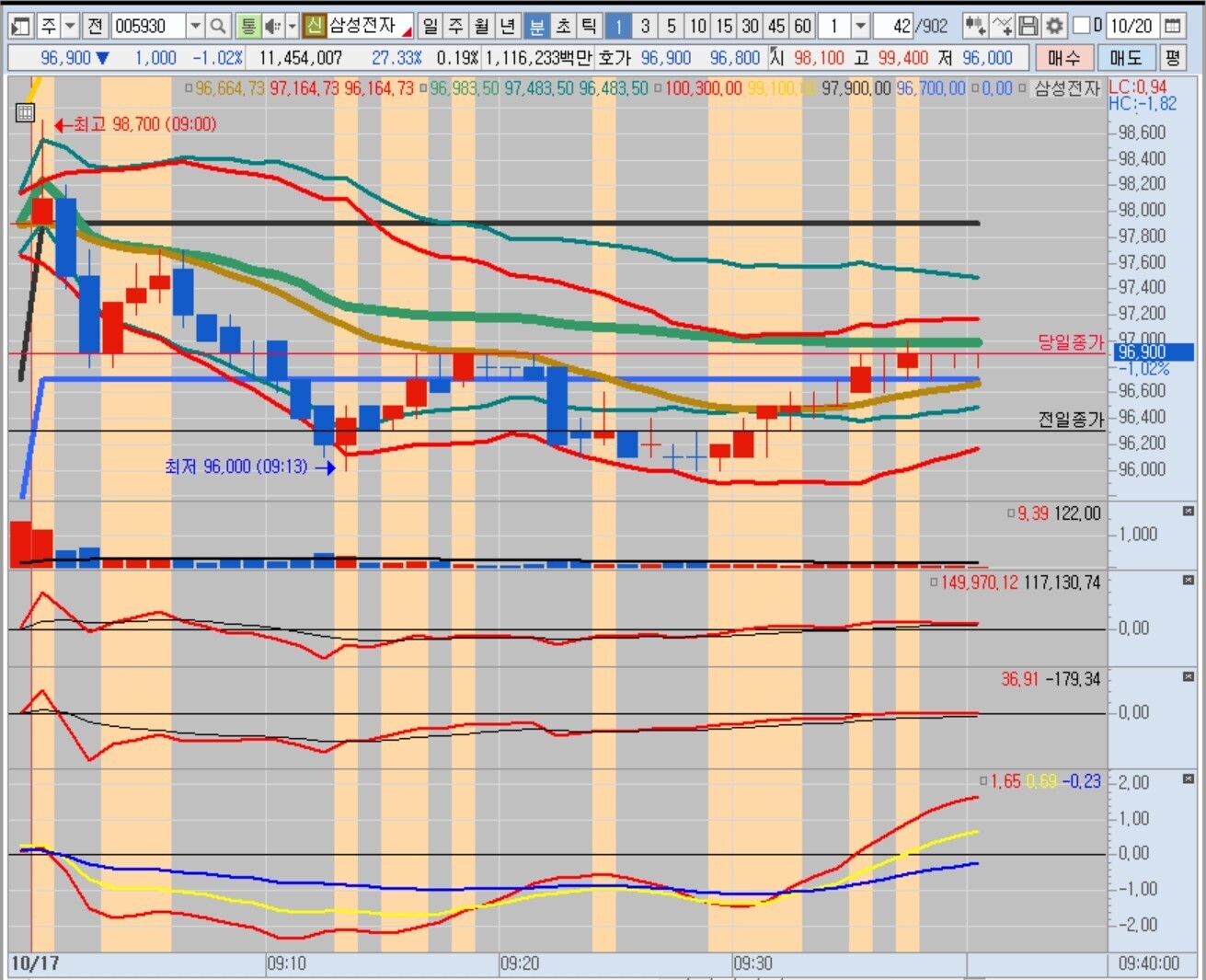Screen dimensions: 1206x980
Task: Open the calendar date picker icon
Action: pyautogui.click(x=1173, y=26)
